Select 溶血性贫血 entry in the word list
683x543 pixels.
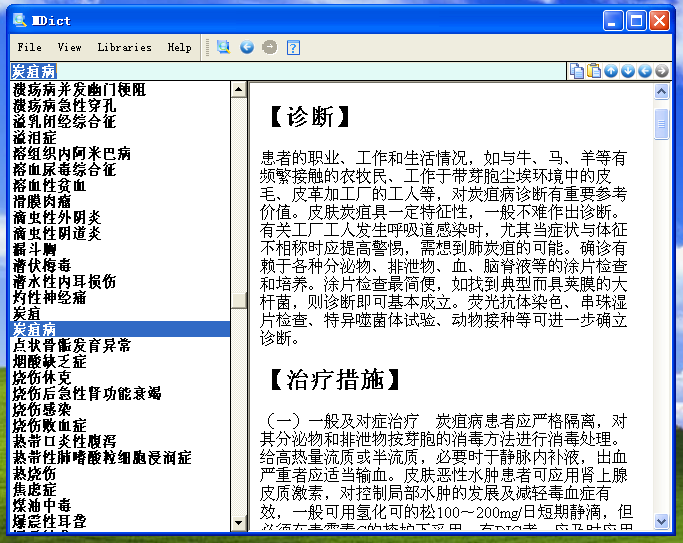point(49,185)
